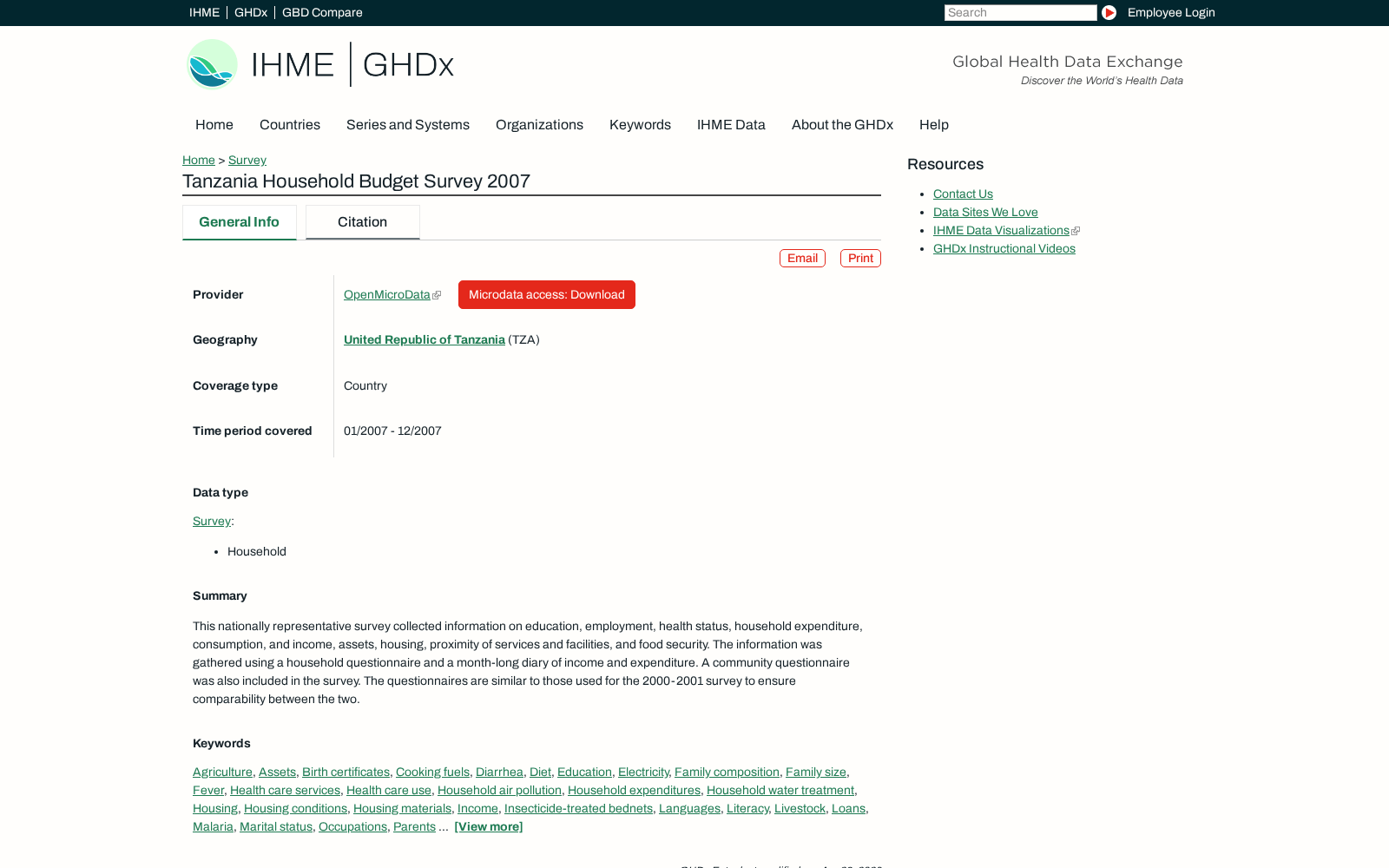This screenshot has width=1389, height=868.
Task: Click the Print button
Action: (860, 258)
